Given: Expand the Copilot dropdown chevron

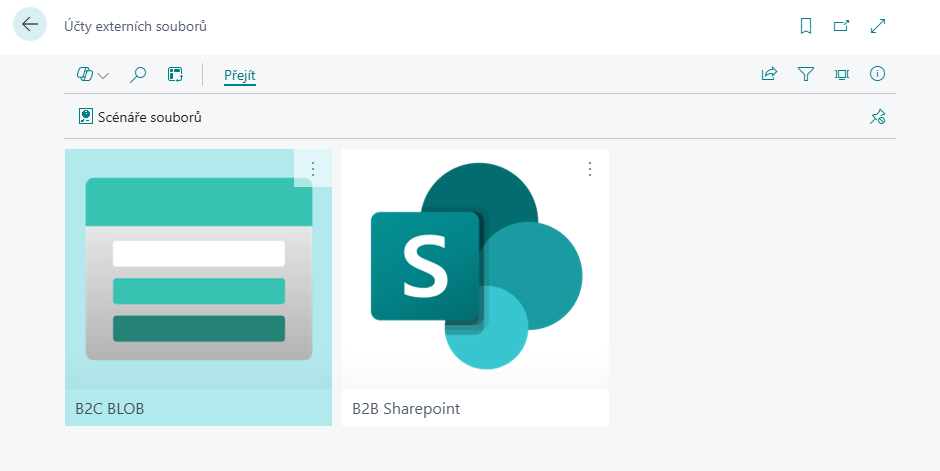Looking at the screenshot, I should click(103, 75).
